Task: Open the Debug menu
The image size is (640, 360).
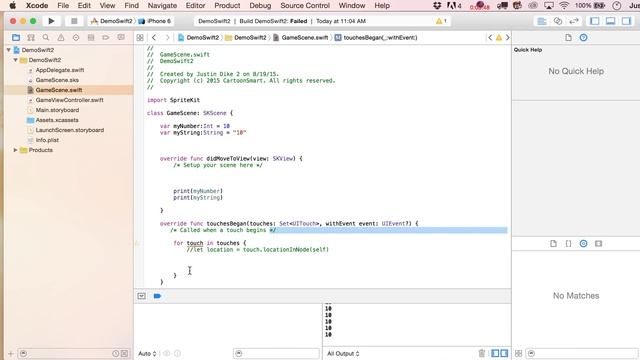Action: pos(260,6)
